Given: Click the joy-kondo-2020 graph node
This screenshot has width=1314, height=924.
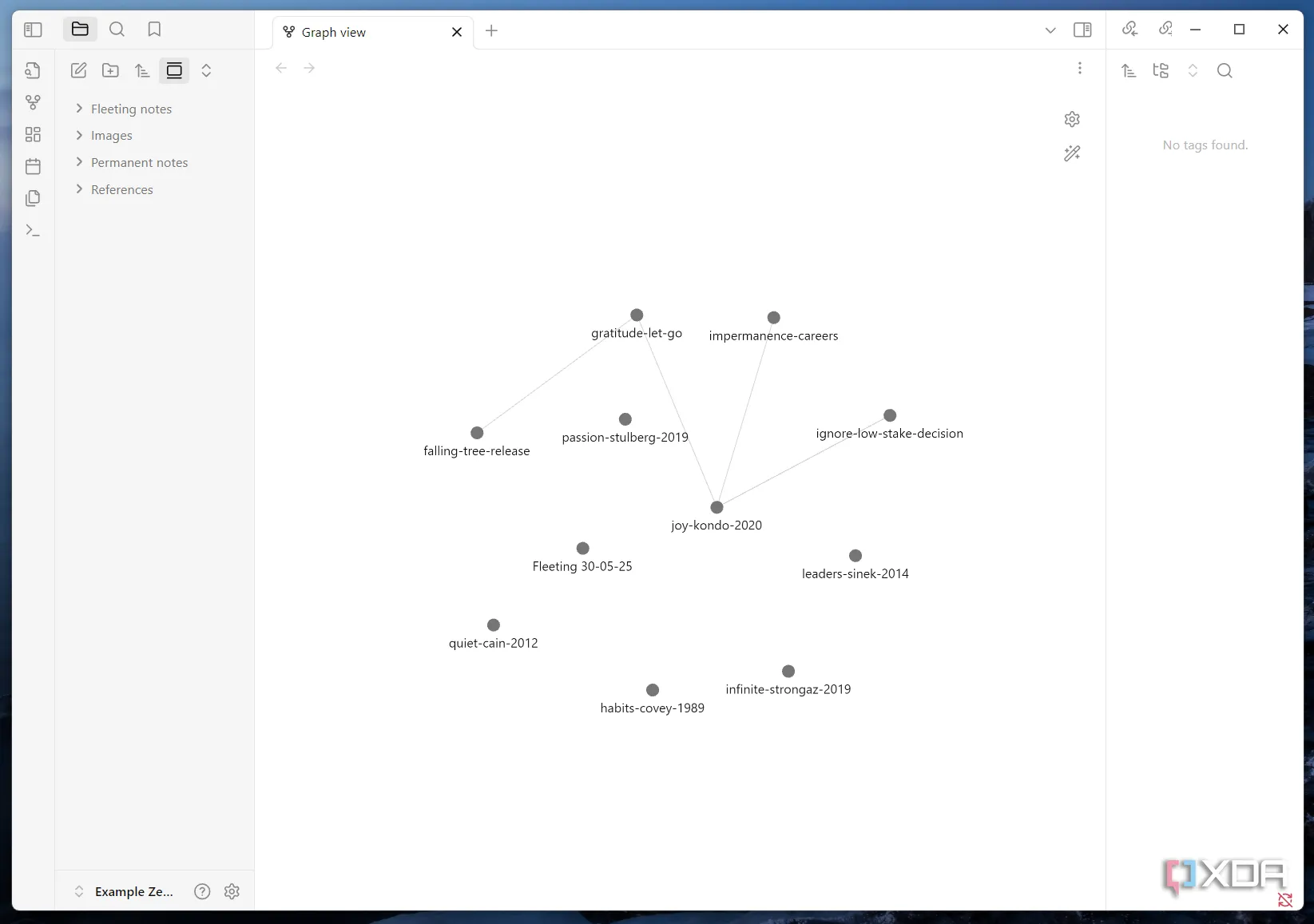Looking at the screenshot, I should 717,507.
